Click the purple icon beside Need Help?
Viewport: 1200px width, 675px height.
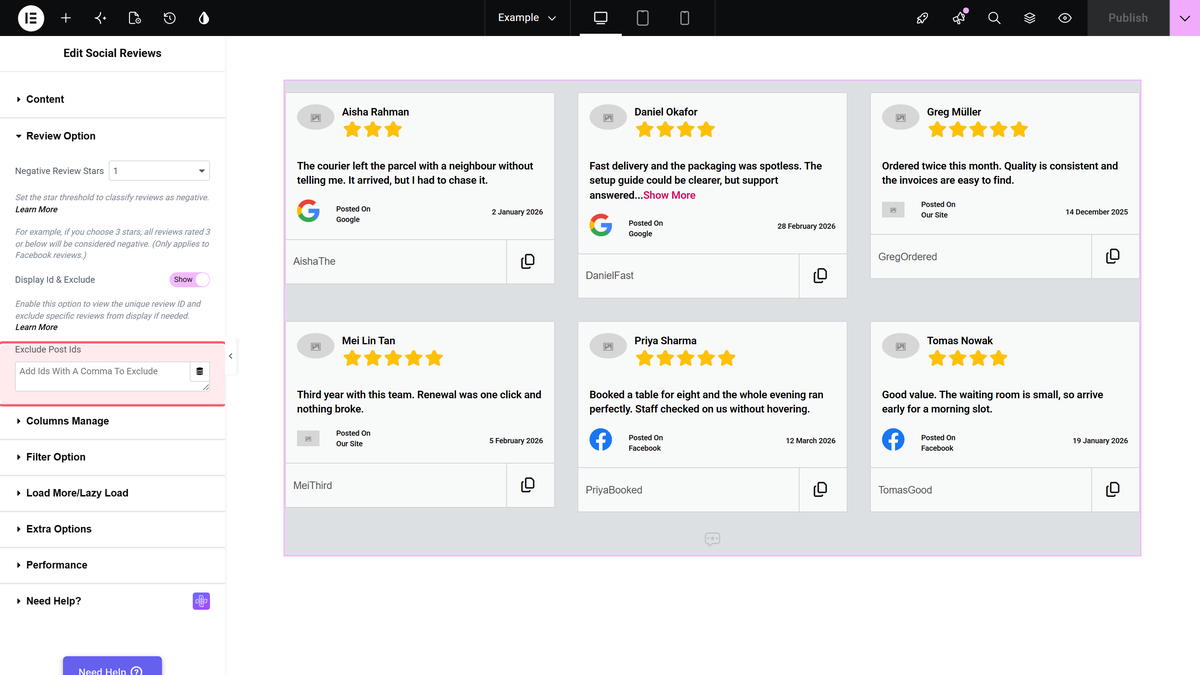(201, 601)
